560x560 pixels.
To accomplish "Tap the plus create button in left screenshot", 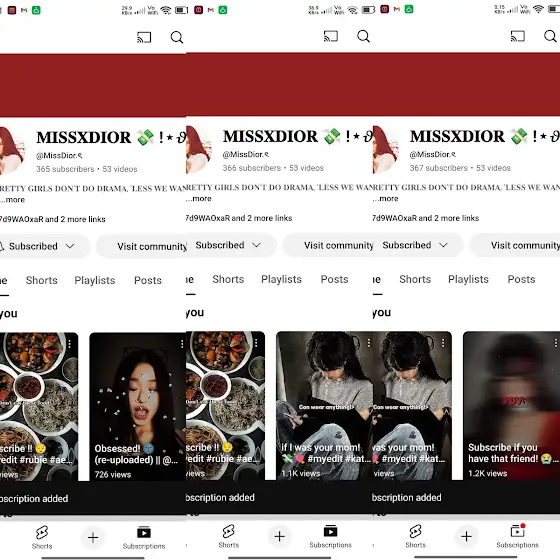I will coord(93,538).
